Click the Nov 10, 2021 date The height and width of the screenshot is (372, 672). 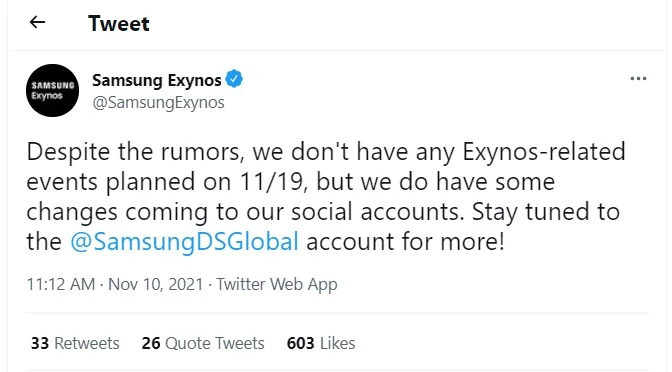click(156, 284)
